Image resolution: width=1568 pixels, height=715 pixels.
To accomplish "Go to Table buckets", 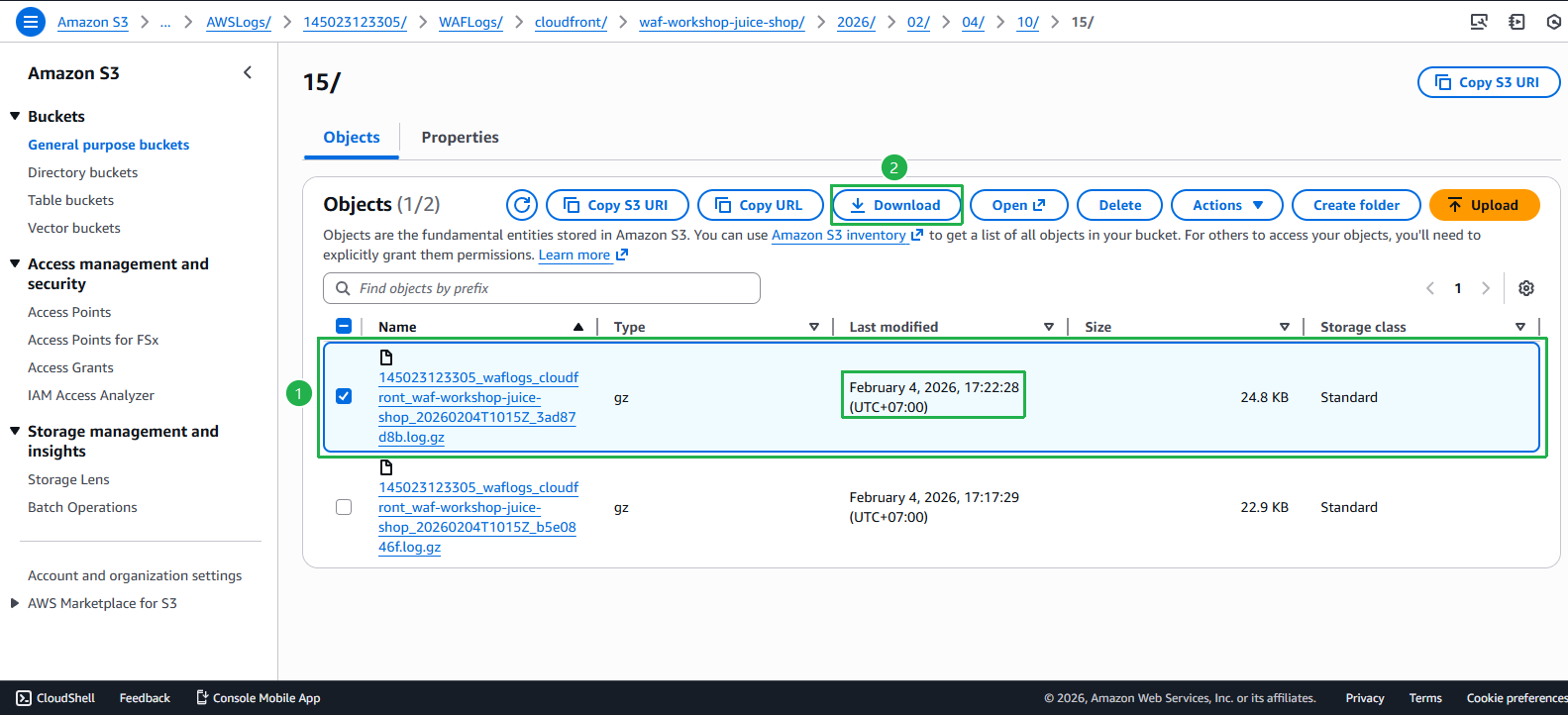I will pyautogui.click(x=71, y=200).
